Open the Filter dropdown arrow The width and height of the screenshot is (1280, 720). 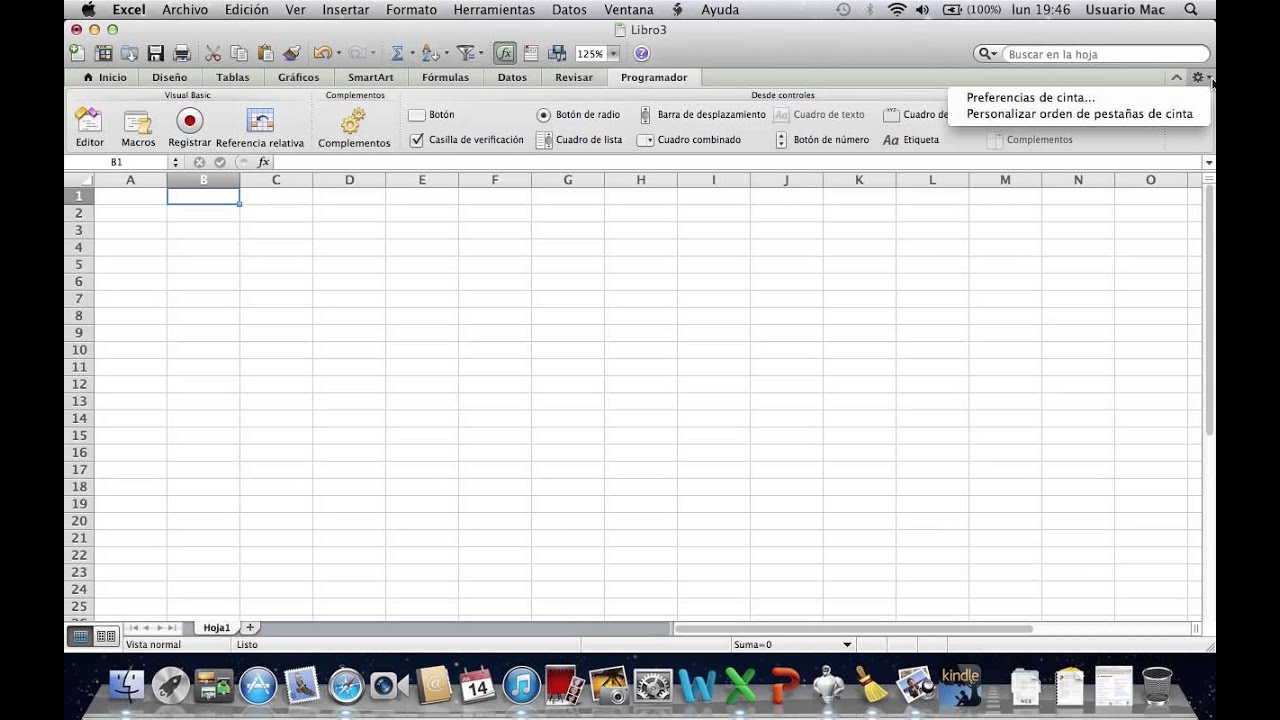tap(481, 54)
